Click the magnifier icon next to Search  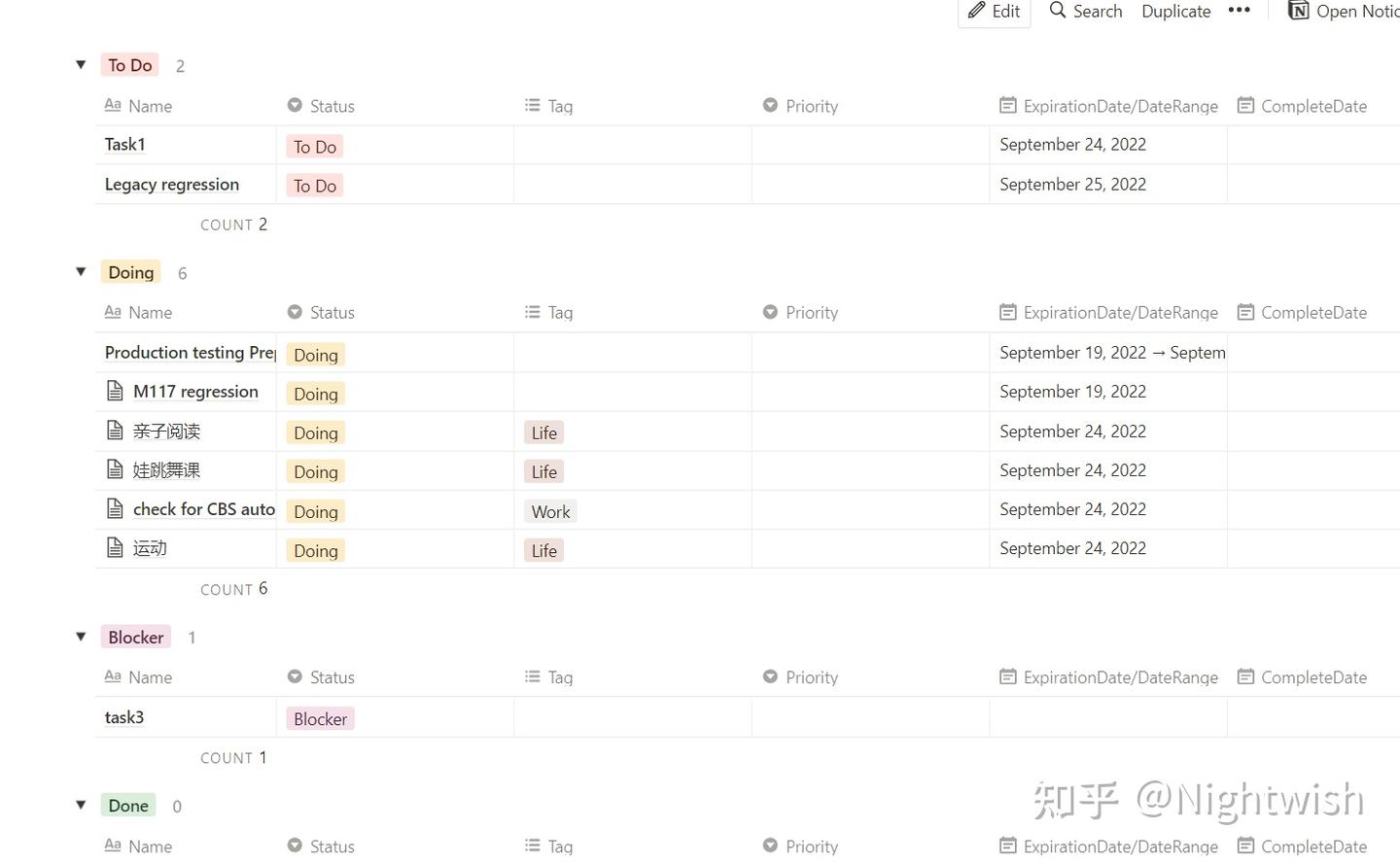point(1056,11)
